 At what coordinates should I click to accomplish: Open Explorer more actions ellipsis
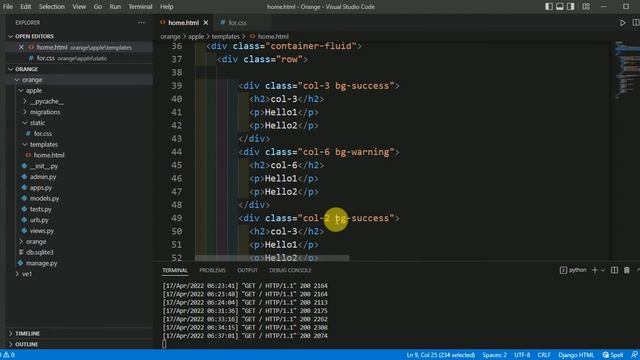tap(141, 23)
